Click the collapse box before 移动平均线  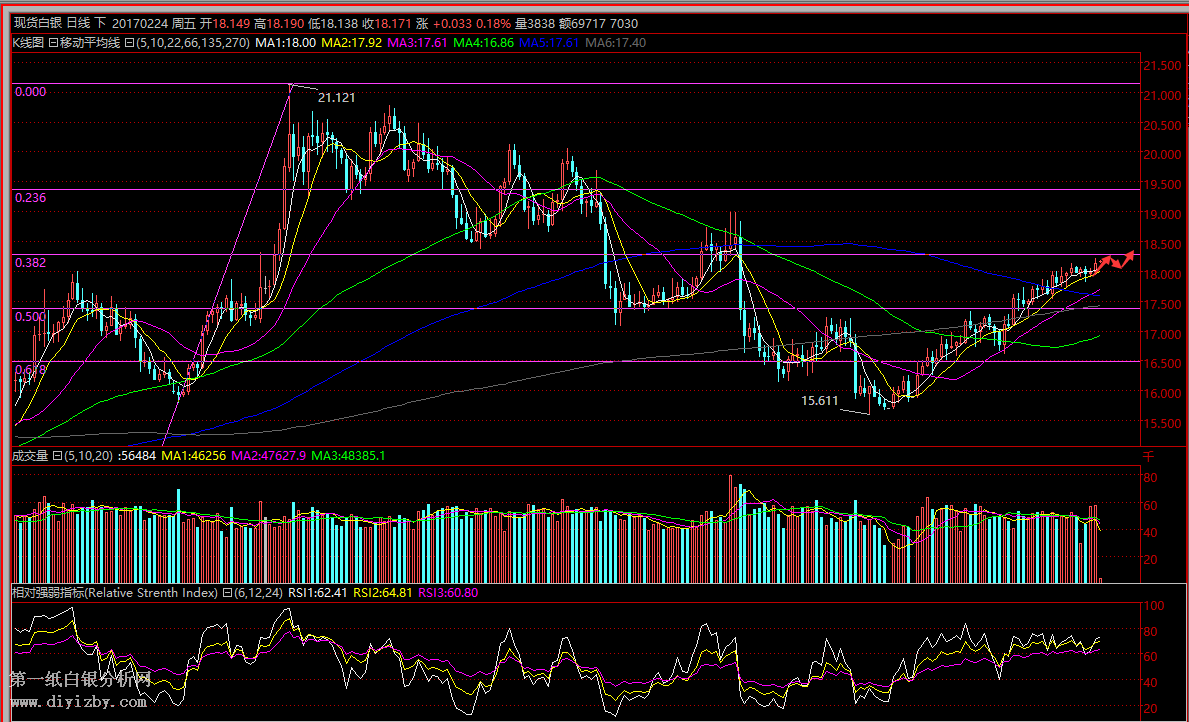click(x=53, y=43)
